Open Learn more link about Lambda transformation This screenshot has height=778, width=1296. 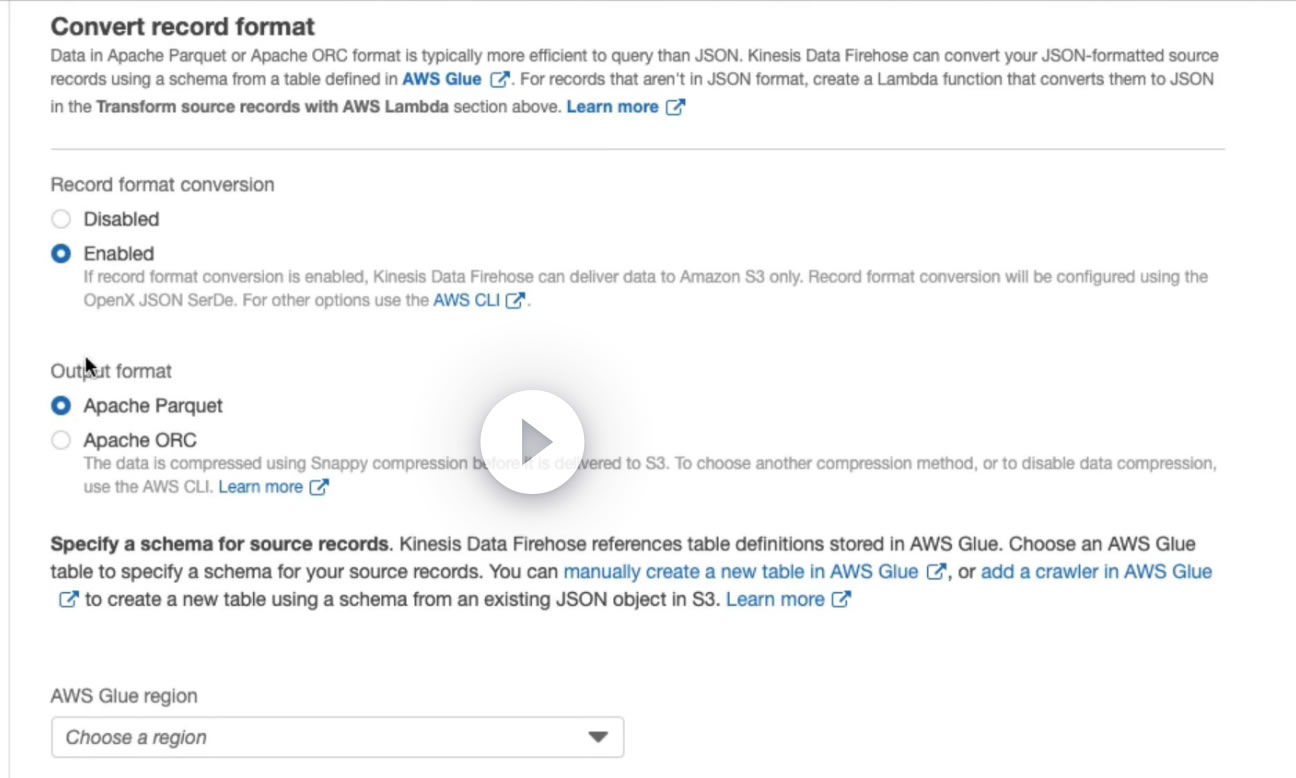coord(612,107)
